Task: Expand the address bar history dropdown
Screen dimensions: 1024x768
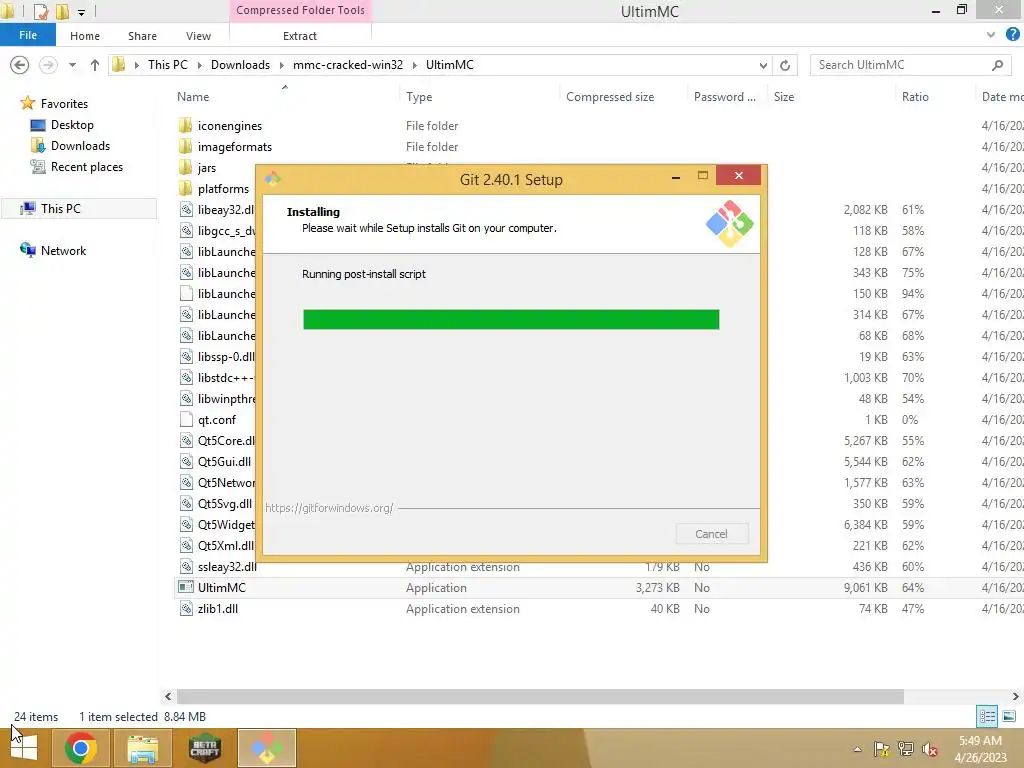Action: (x=763, y=65)
